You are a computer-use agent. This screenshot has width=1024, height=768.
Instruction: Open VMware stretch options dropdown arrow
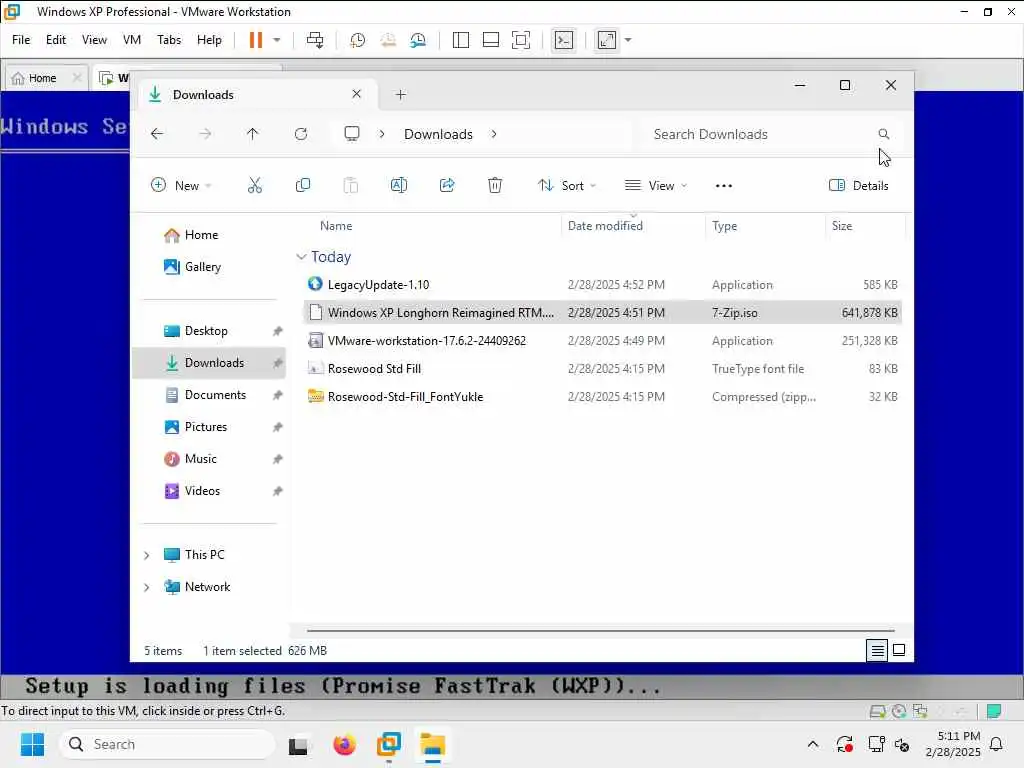pos(628,40)
